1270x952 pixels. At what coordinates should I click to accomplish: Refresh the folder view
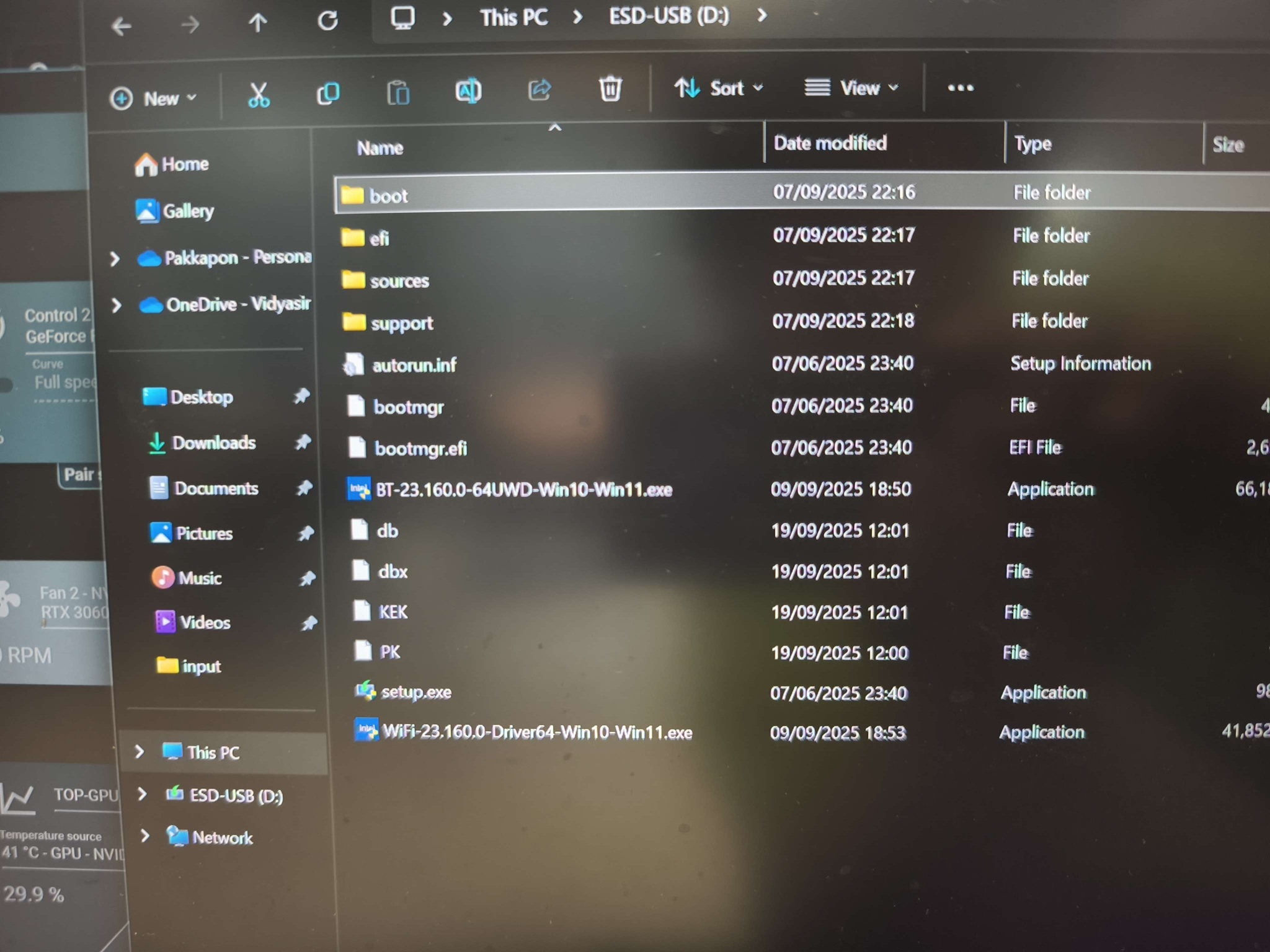tap(328, 21)
